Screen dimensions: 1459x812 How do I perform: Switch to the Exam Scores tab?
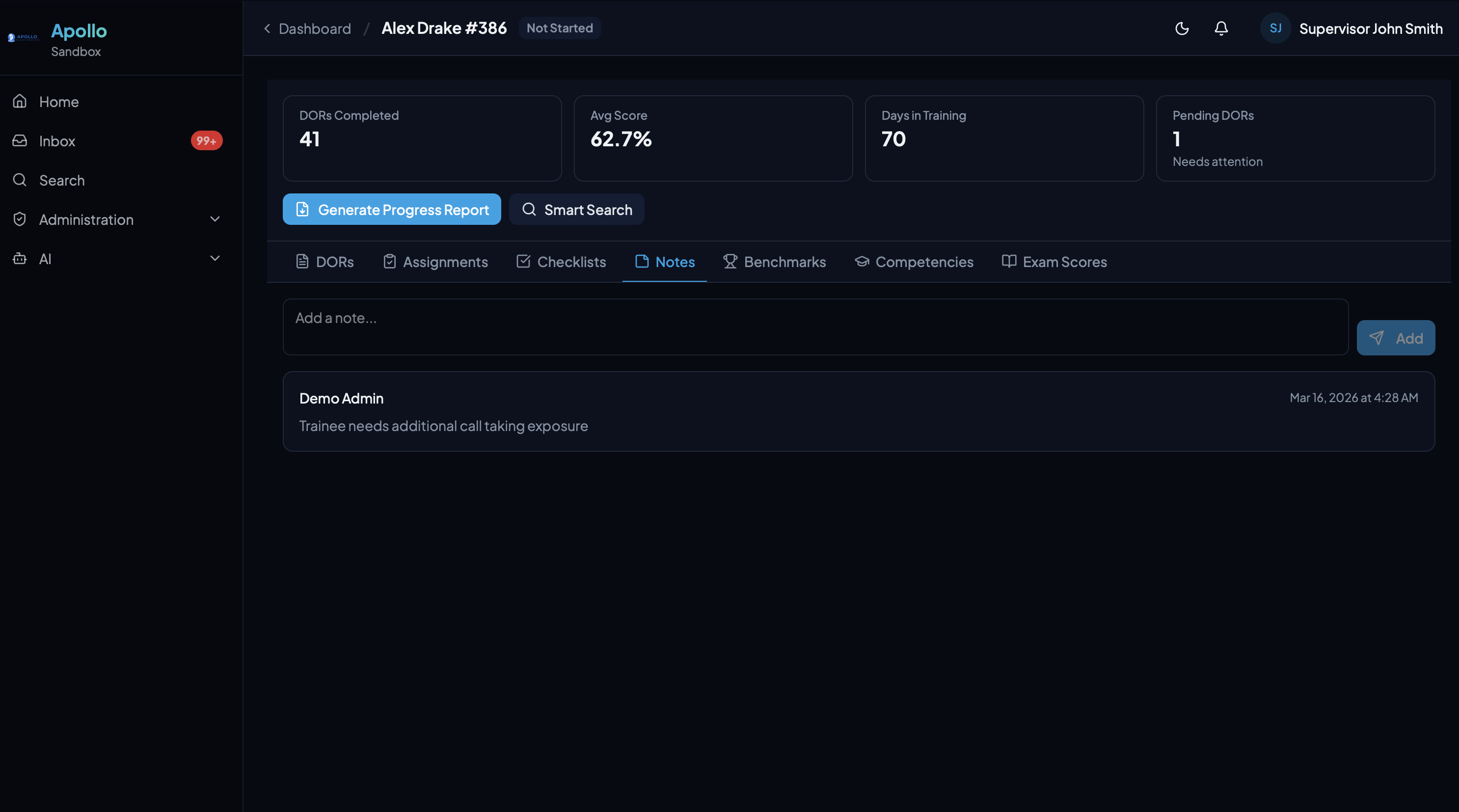tap(1054, 262)
